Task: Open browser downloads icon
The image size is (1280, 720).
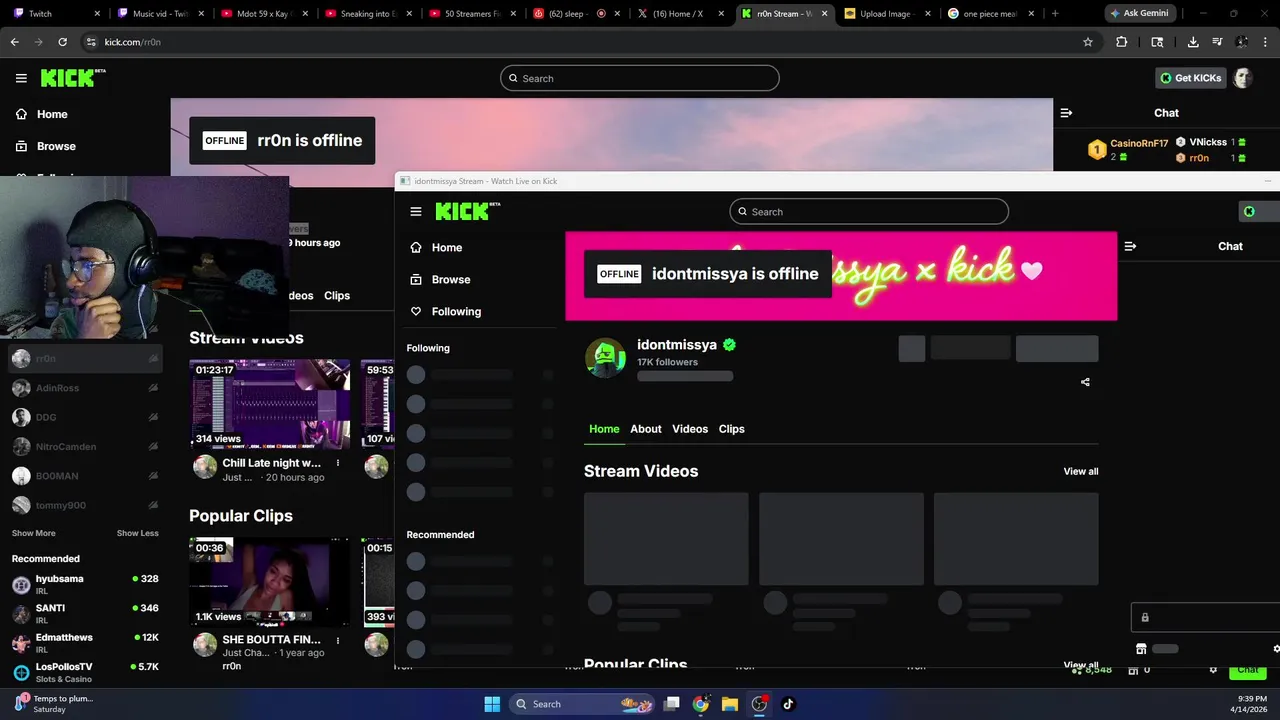Action: pyautogui.click(x=1193, y=42)
